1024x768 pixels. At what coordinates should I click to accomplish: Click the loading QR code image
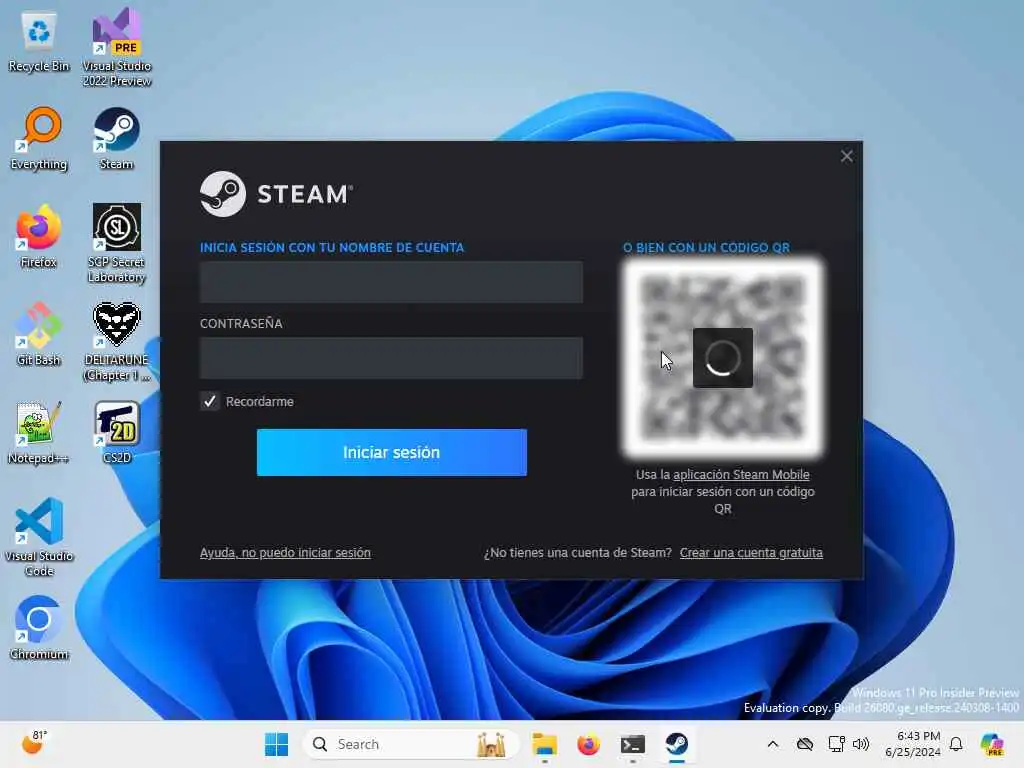pos(722,358)
